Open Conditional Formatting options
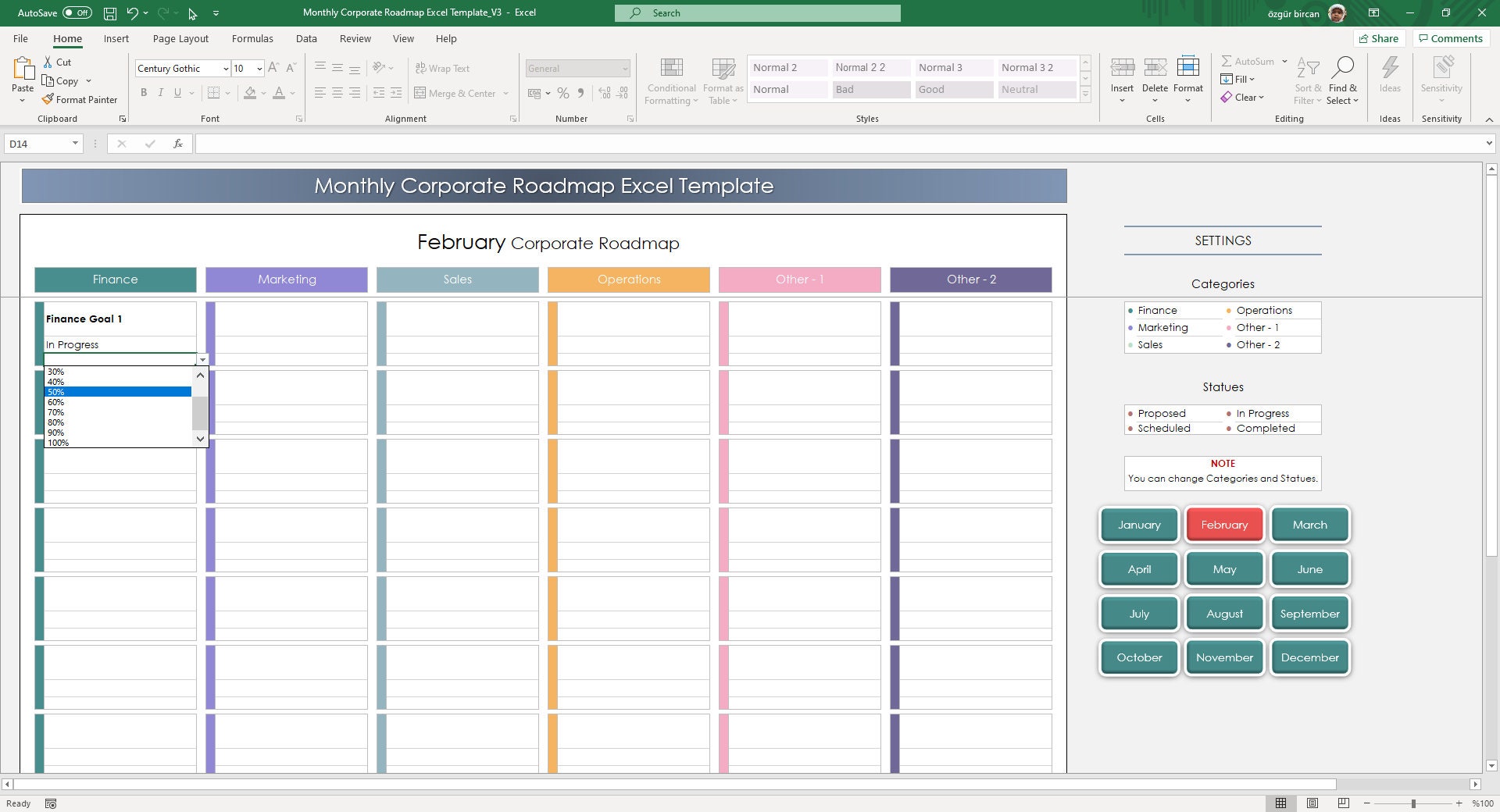 [670, 80]
